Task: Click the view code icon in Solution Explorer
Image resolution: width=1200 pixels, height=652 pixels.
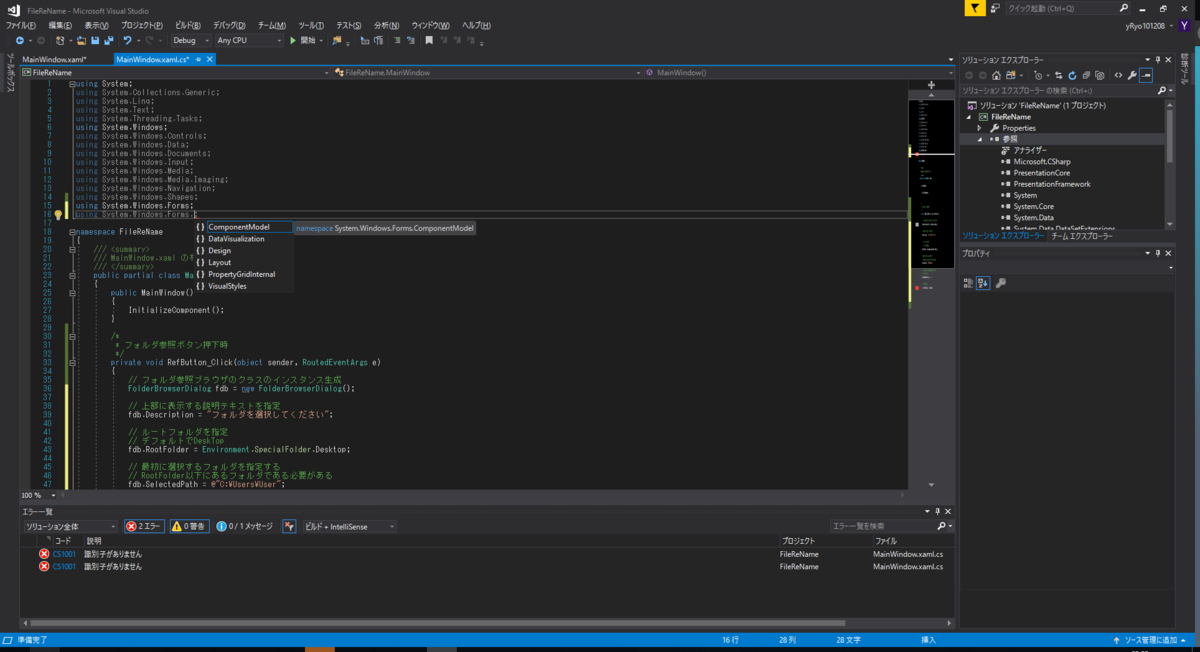Action: coord(1118,75)
